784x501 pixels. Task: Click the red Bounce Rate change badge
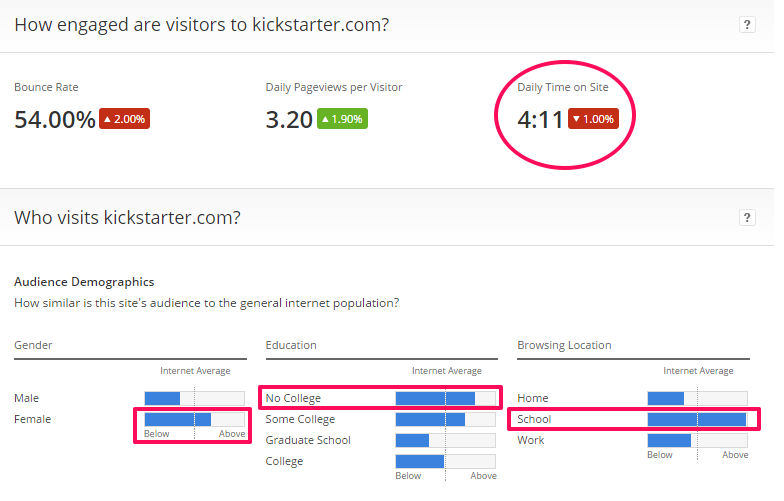pyautogui.click(x=124, y=119)
